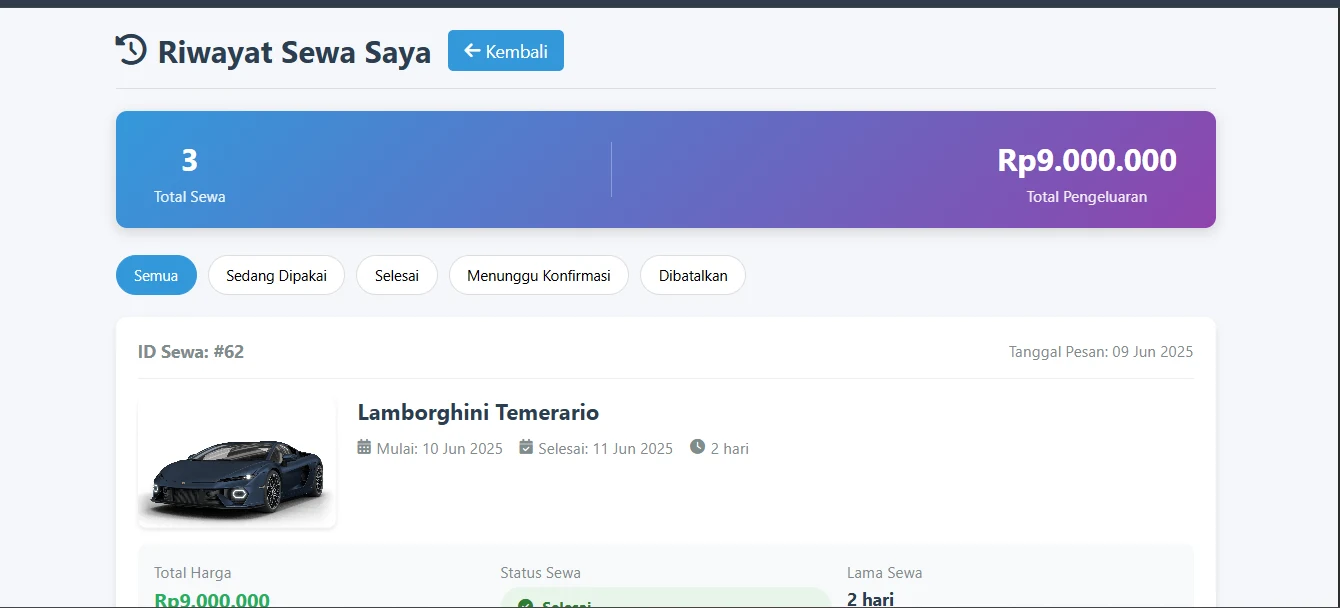Click the calendar icon before Mulai date
1340x608 pixels.
364,447
